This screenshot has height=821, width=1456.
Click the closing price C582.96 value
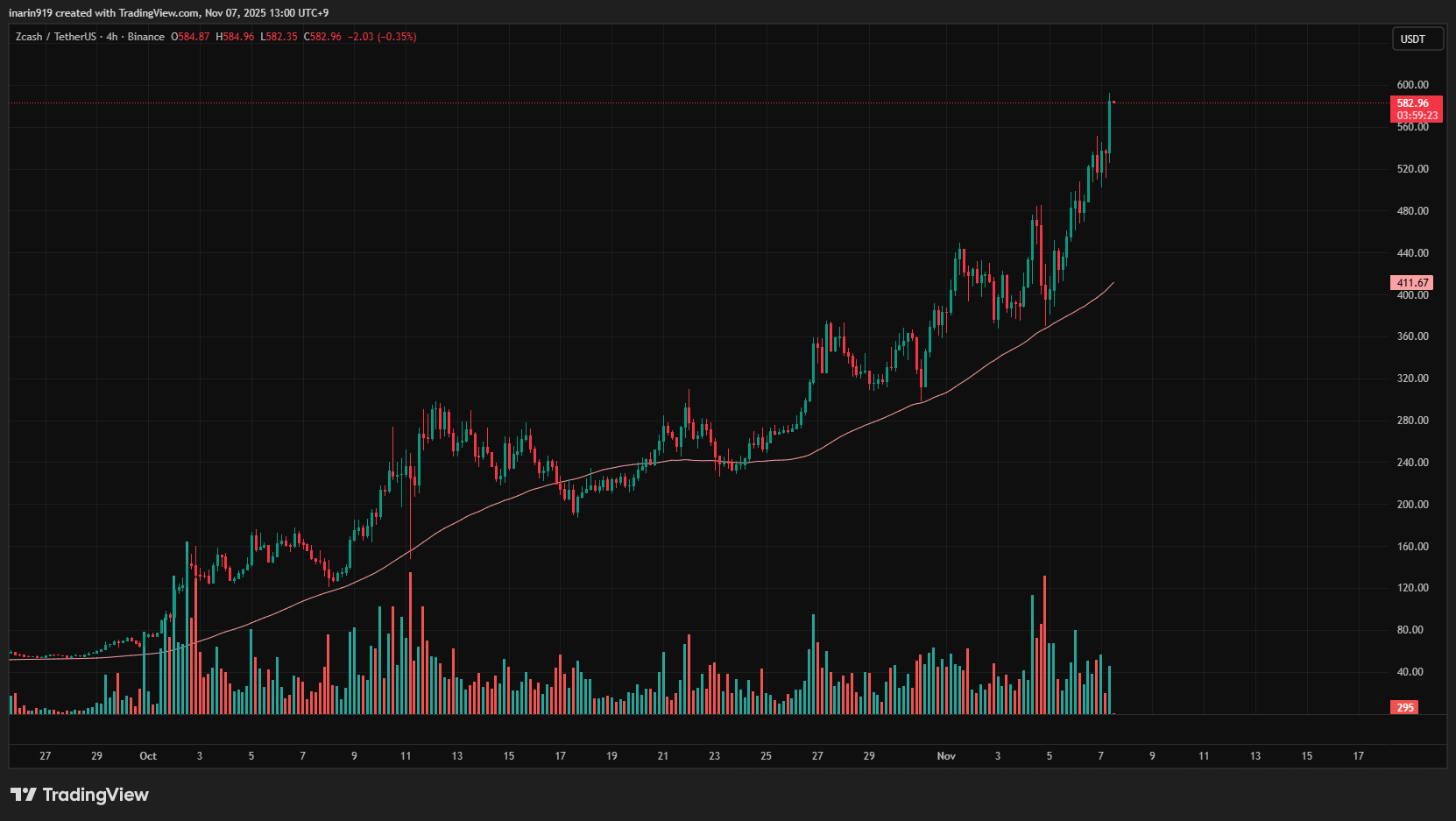[322, 37]
